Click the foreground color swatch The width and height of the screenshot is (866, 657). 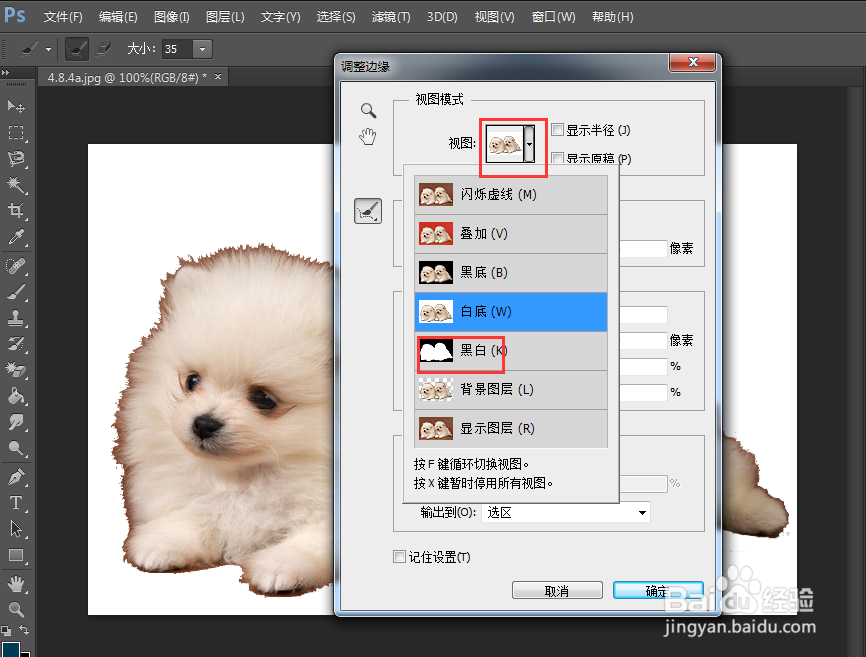[x=10, y=649]
